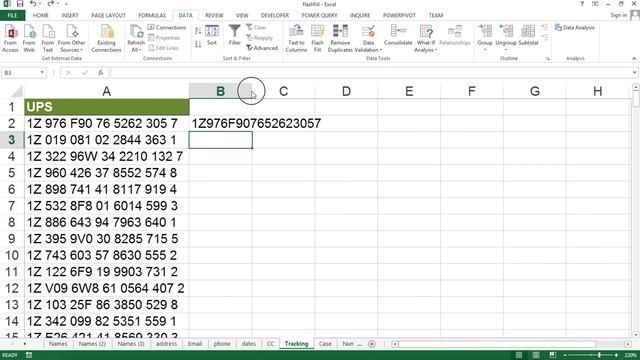The width and height of the screenshot is (640, 360).
Task: Open the Email sheet tab
Action: (195, 344)
